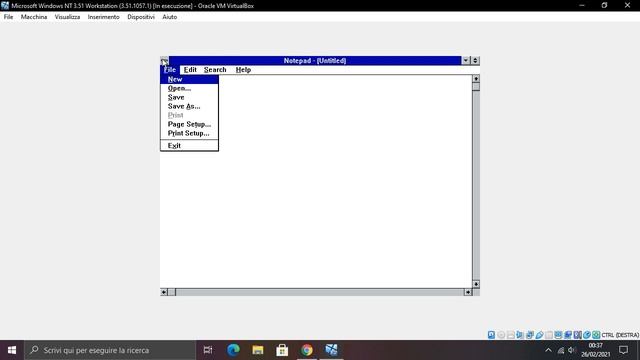Click the Notepad minimize down-arrow button
This screenshot has height=360, width=640.
[x=466, y=60]
